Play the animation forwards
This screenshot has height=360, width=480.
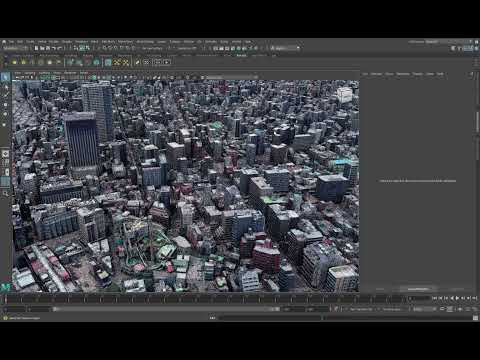click(x=457, y=298)
